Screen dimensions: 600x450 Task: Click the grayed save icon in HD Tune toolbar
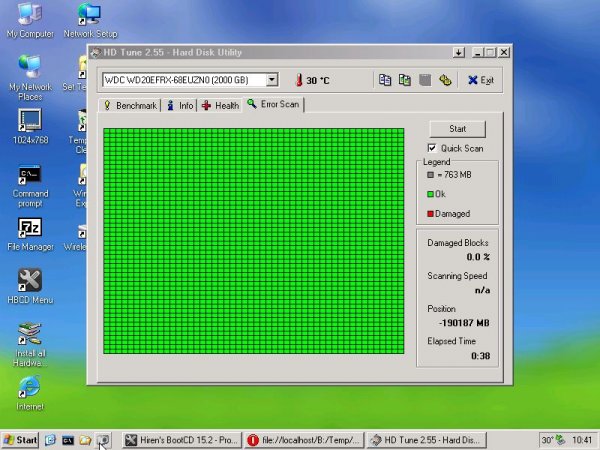pyautogui.click(x=425, y=80)
